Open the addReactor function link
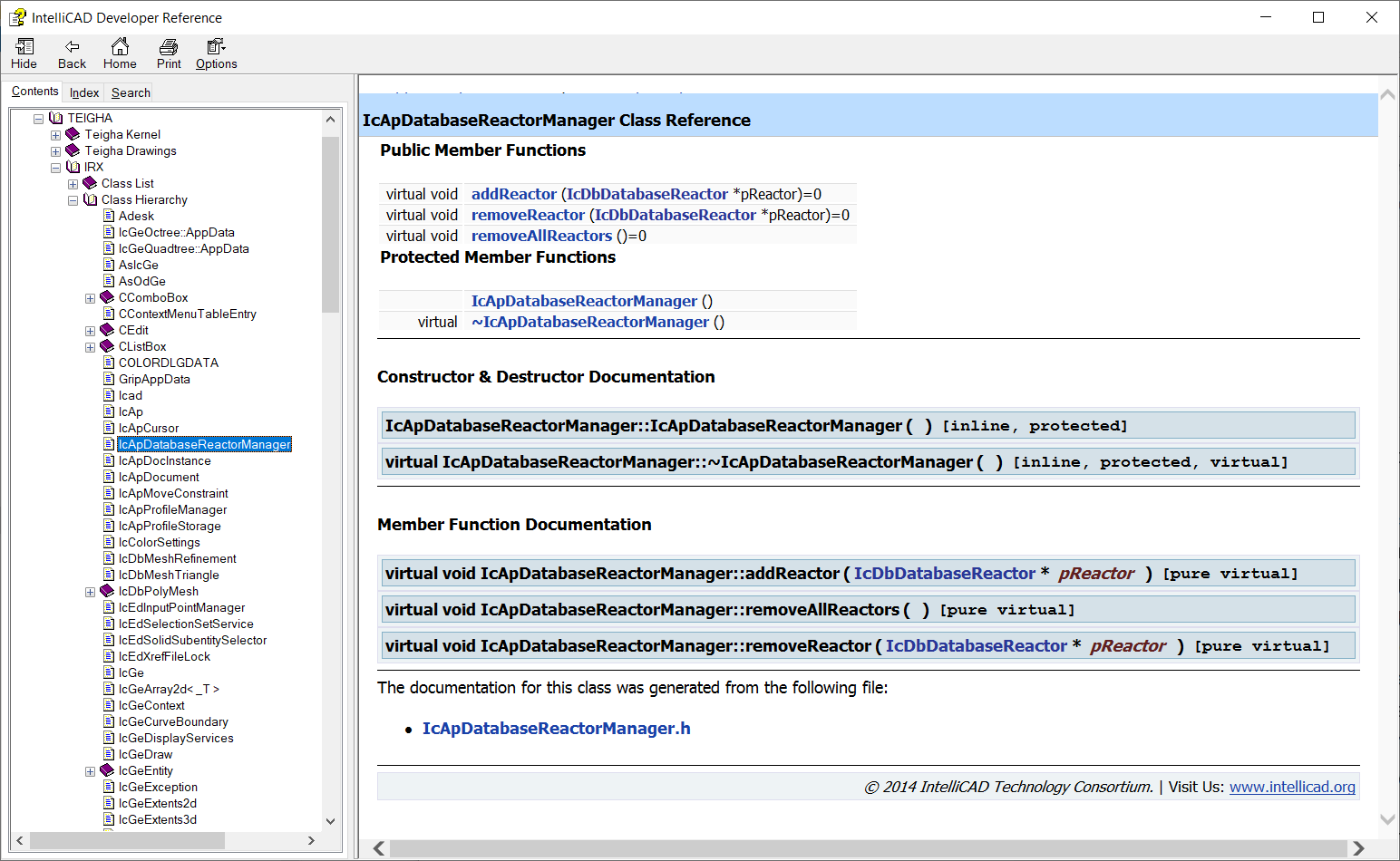This screenshot has height=861, width=1400. 514,194
